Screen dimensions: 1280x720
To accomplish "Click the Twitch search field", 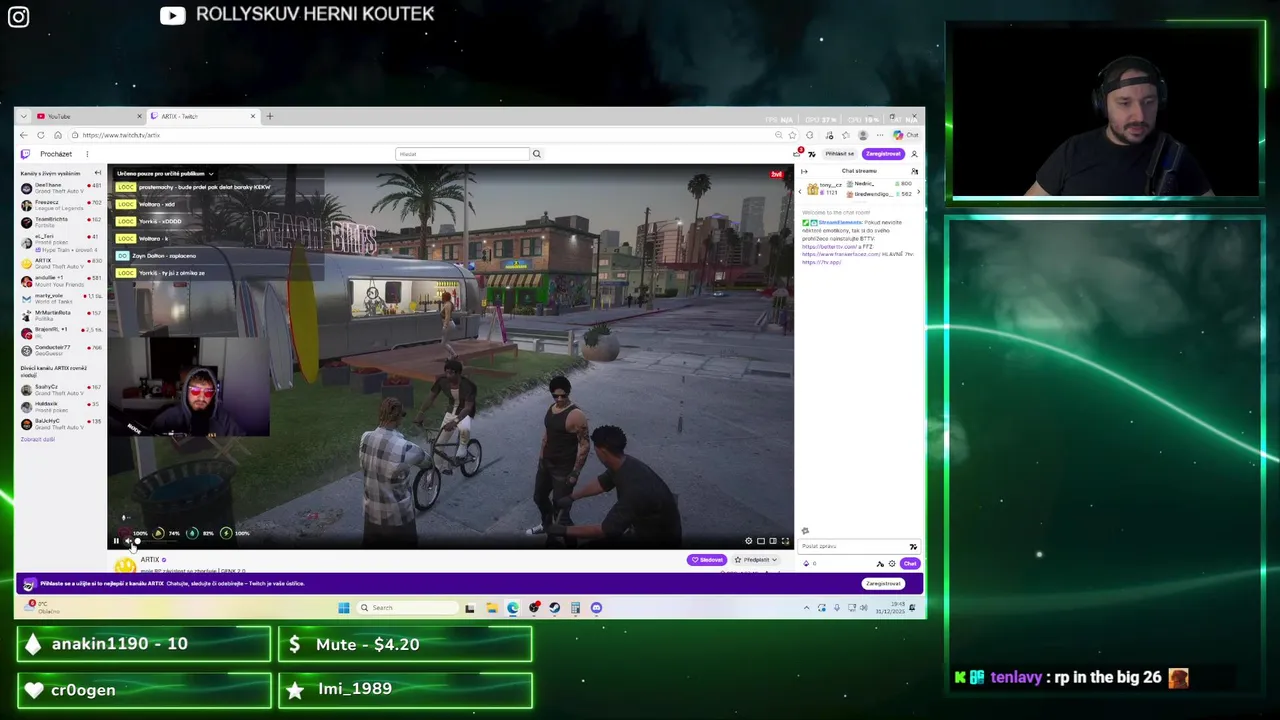I will (x=462, y=154).
